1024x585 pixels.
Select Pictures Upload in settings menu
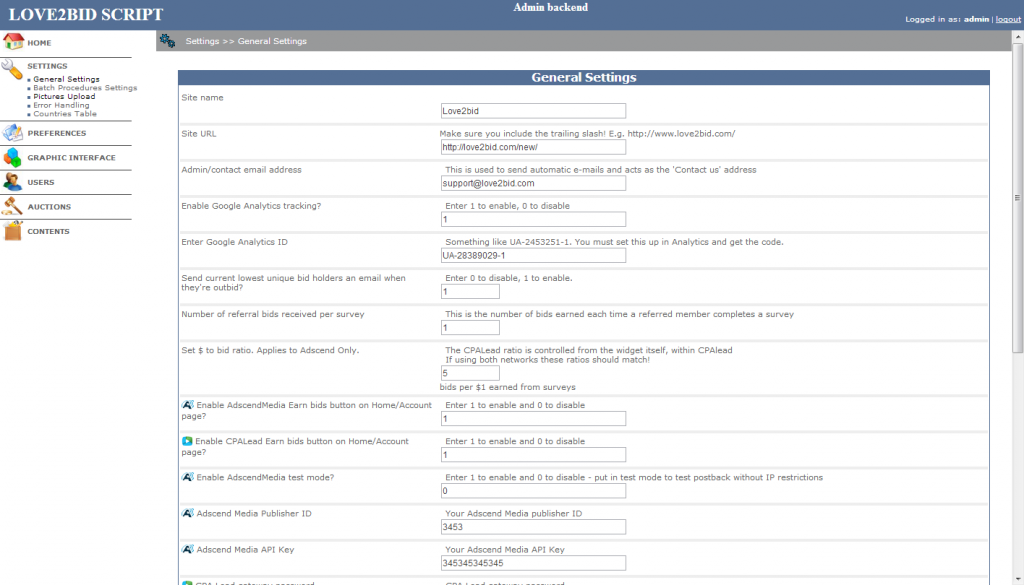click(64, 96)
